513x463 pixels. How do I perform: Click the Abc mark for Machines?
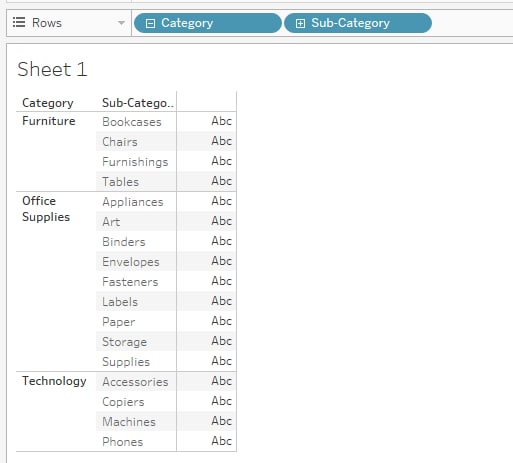(221, 421)
